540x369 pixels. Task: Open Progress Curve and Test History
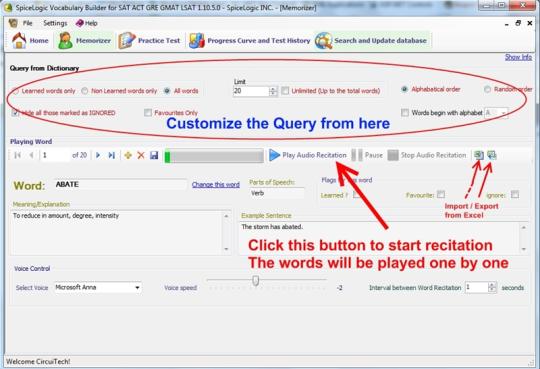point(250,41)
